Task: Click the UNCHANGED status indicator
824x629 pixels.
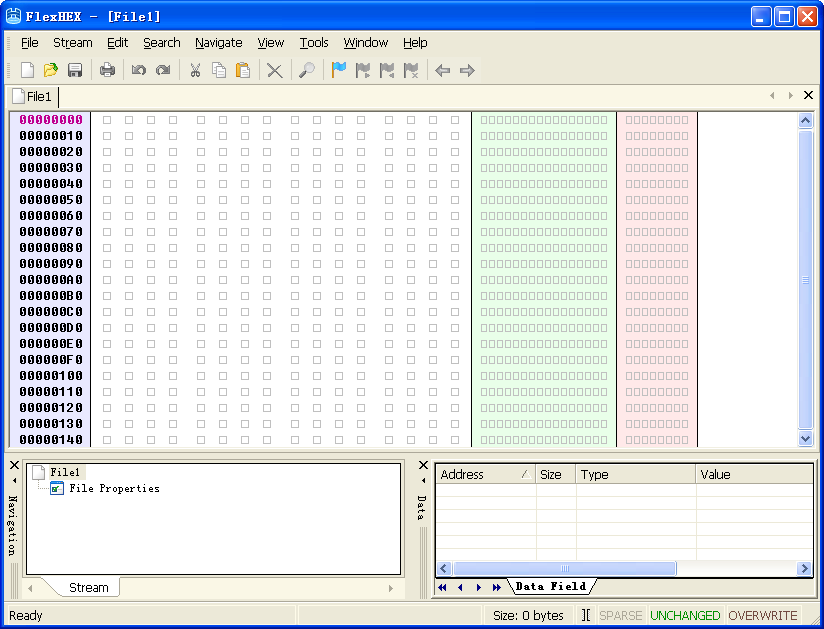Action: pyautogui.click(x=685, y=615)
